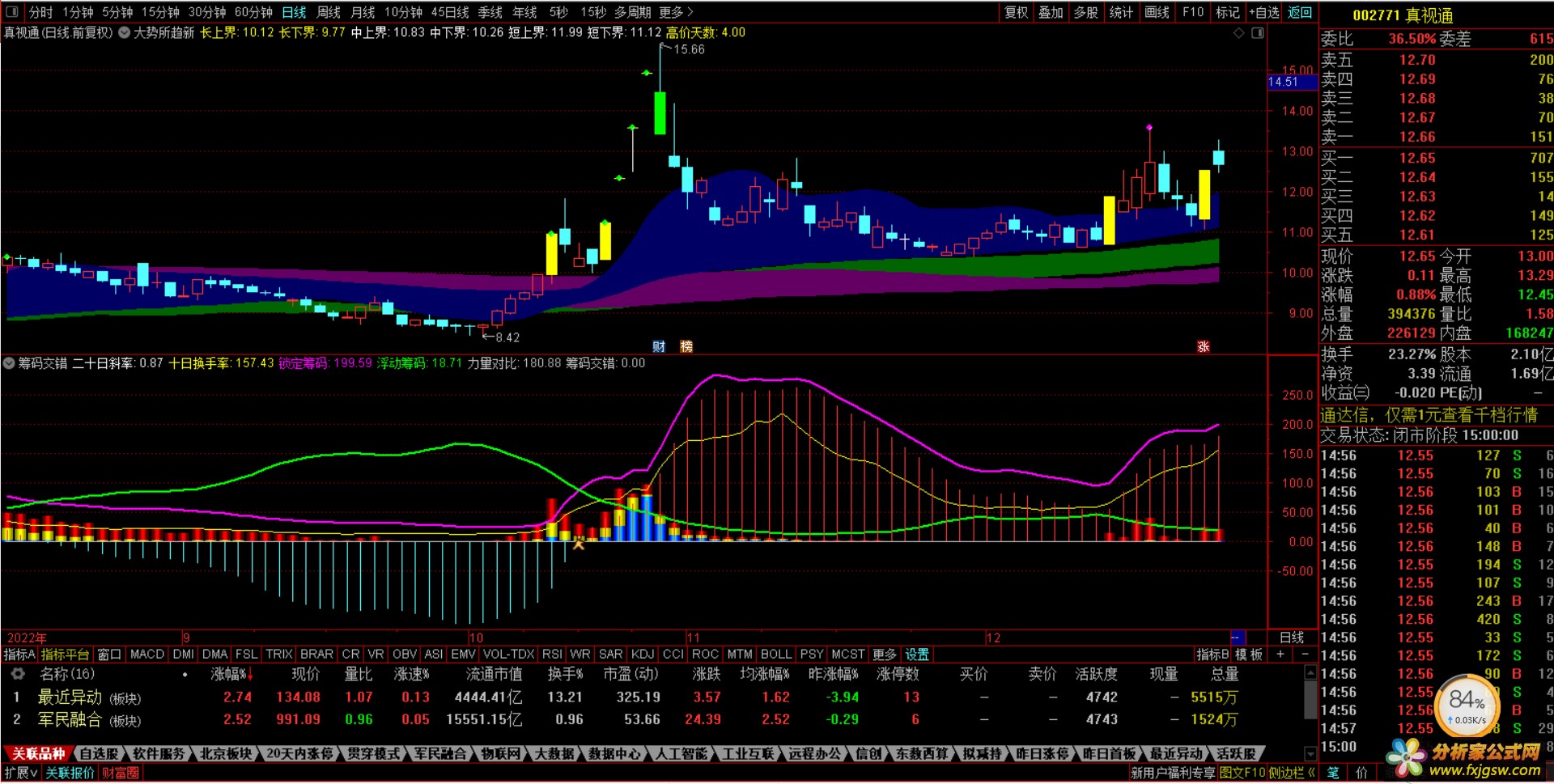Open the gear settings icon in the list header
This screenshot has height=784, width=1554.
pyautogui.click(x=17, y=674)
